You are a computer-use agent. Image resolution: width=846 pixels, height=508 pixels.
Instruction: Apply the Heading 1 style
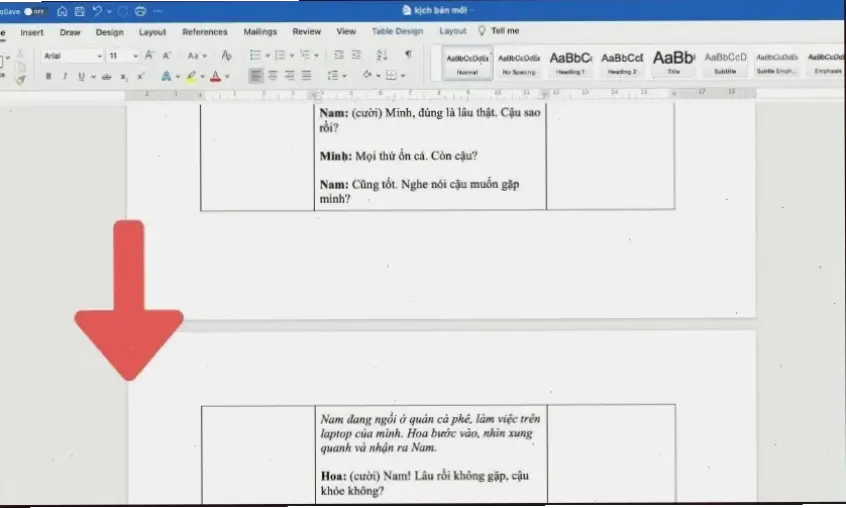(x=571, y=62)
